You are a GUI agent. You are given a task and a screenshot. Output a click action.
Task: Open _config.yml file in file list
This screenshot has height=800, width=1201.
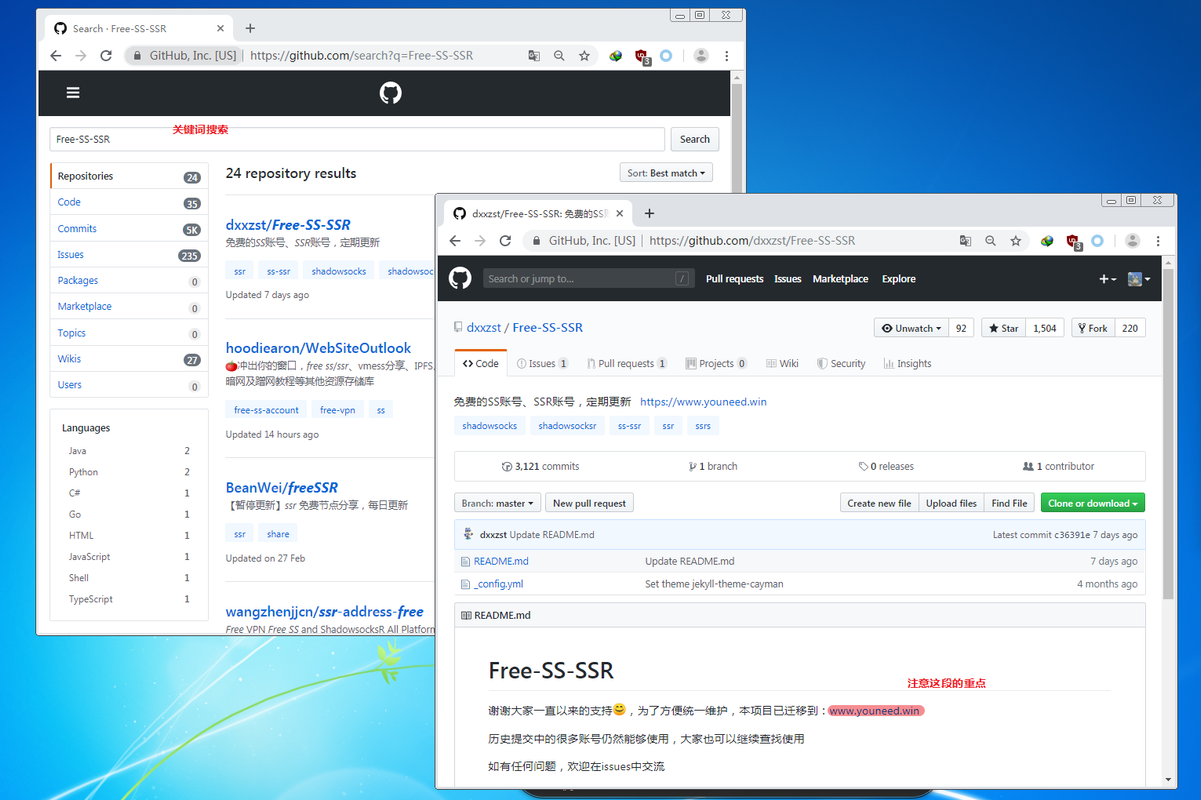(x=498, y=584)
